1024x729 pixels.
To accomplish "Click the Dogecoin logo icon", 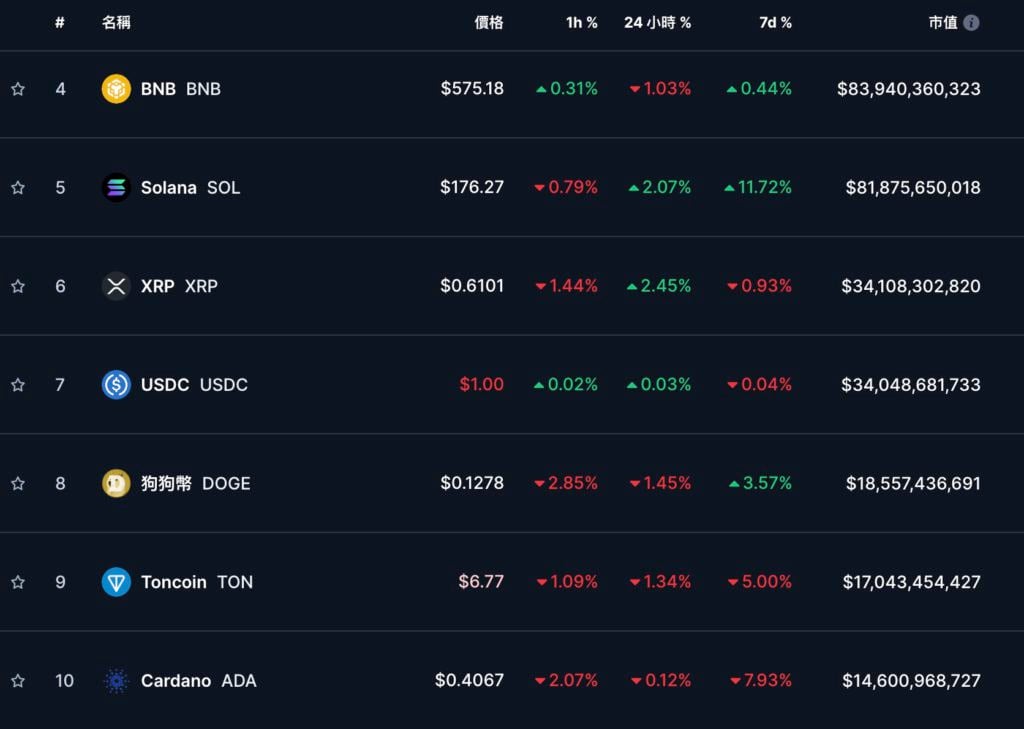I will click(x=116, y=483).
